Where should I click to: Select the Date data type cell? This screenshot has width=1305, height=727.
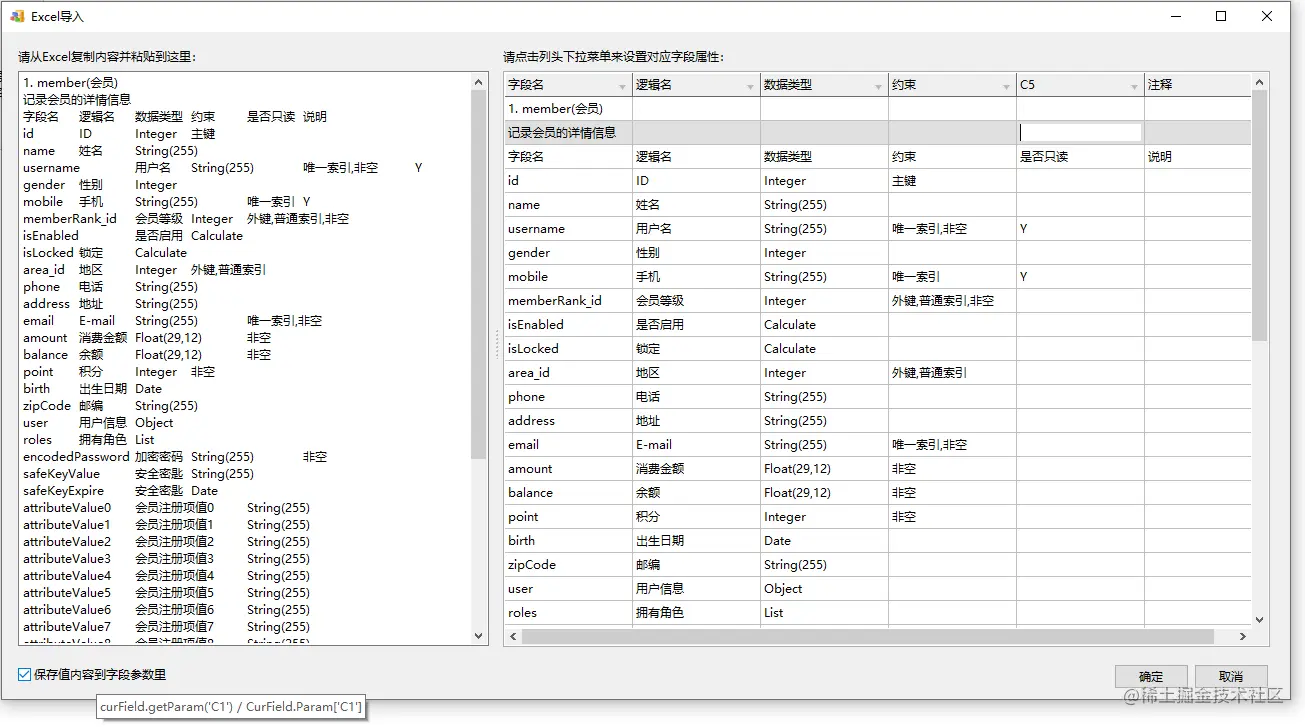point(824,540)
